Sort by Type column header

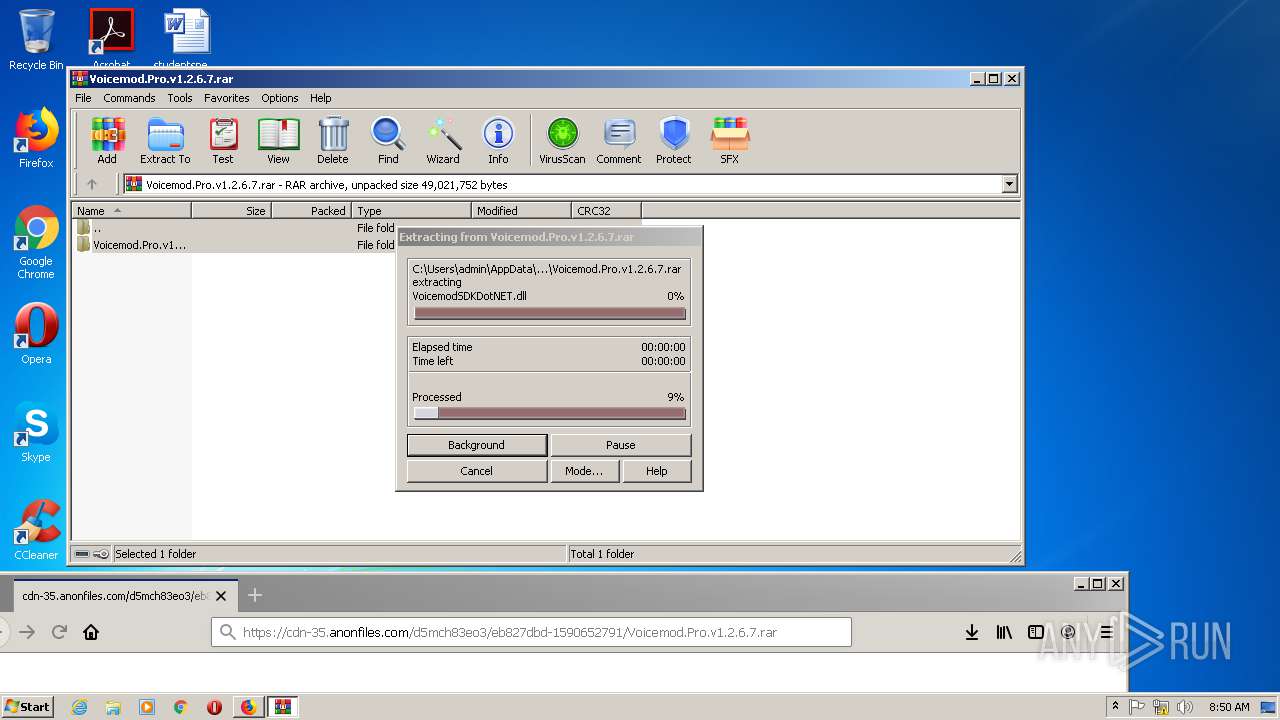tap(411, 210)
